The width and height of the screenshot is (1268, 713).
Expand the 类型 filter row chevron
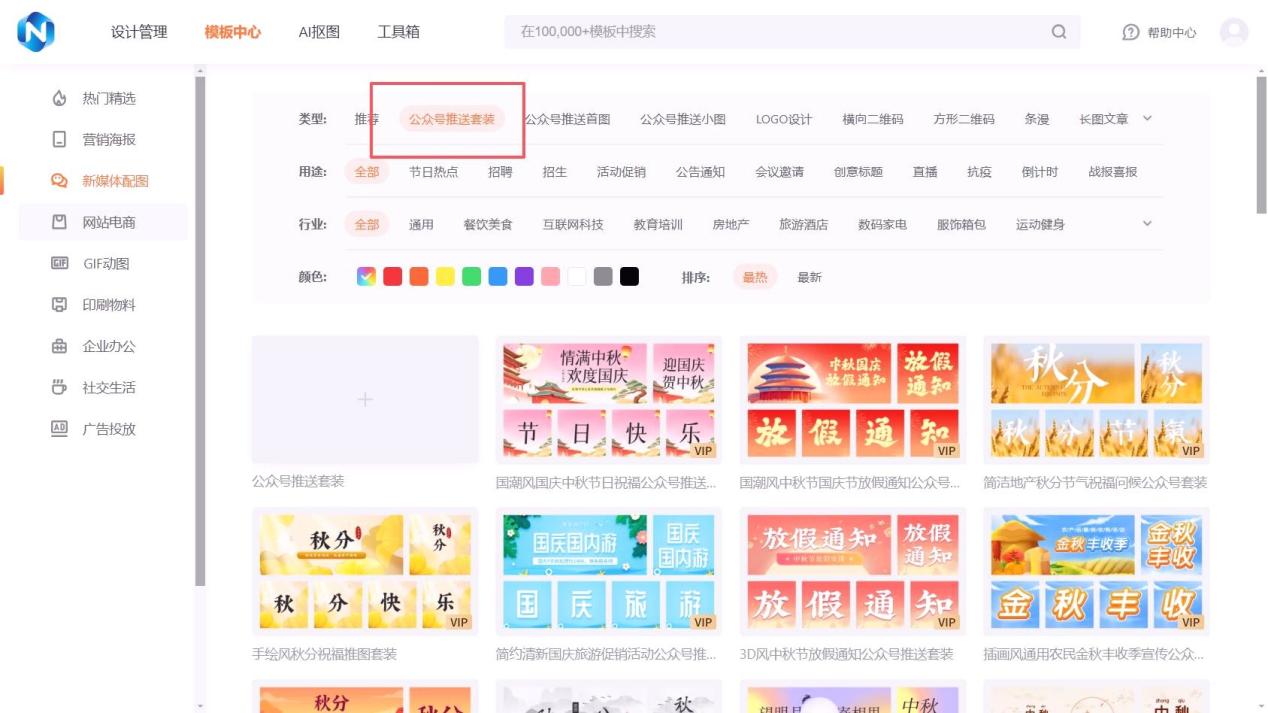point(1147,119)
